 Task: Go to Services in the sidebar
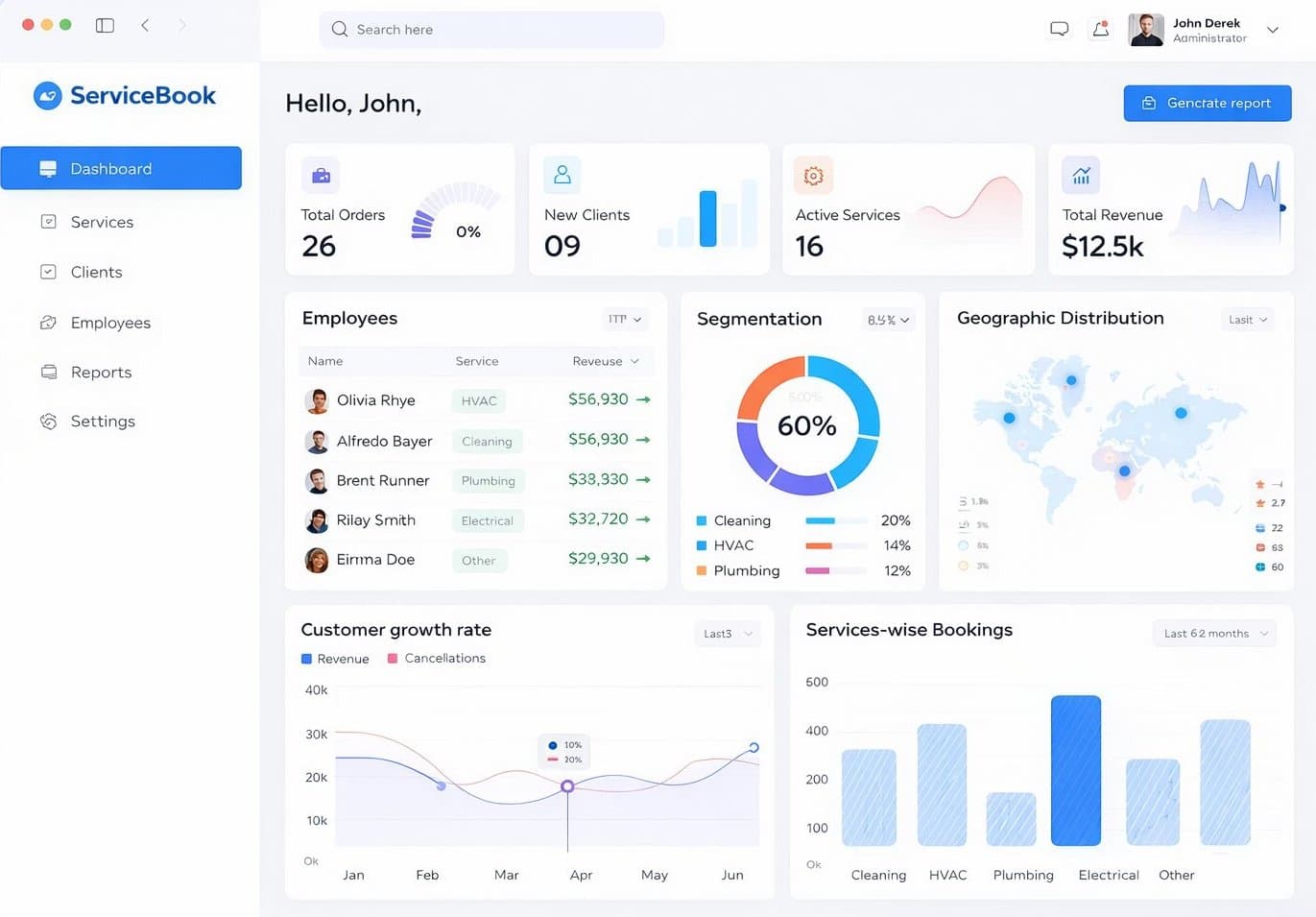pos(102,222)
